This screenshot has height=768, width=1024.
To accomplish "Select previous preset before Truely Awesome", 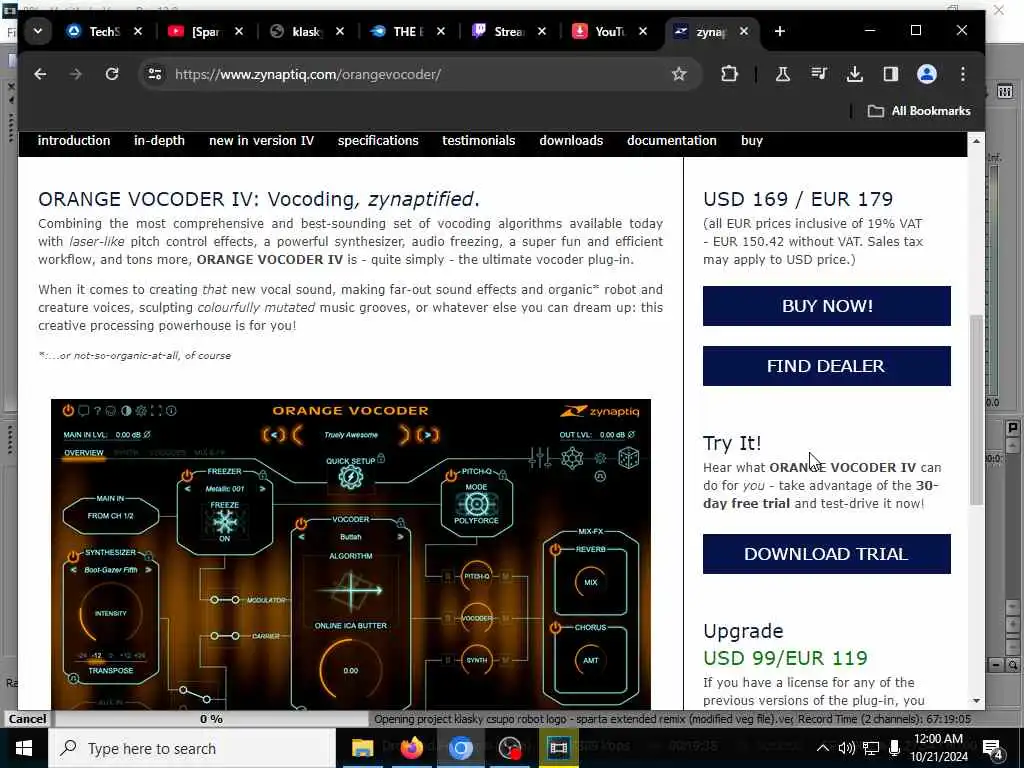I will click(x=274, y=434).
